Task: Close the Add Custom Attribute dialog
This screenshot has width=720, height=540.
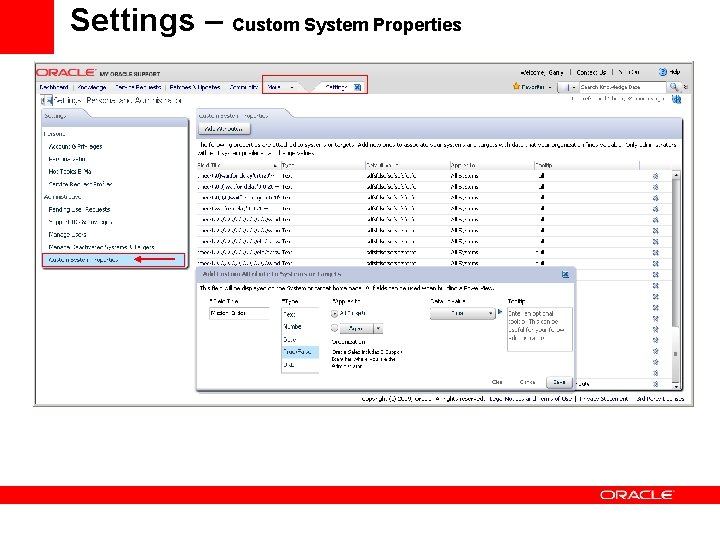Action: [x=565, y=274]
